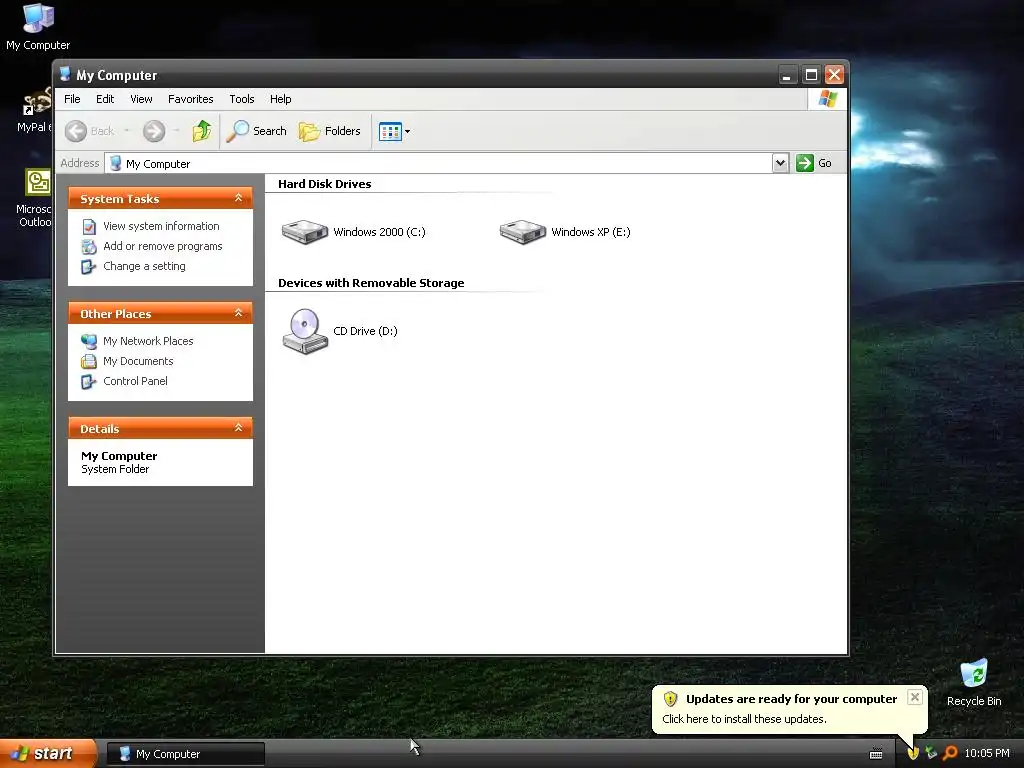Select the MyPal desktop shortcut
The height and width of the screenshot is (768, 1024).
coord(34,111)
